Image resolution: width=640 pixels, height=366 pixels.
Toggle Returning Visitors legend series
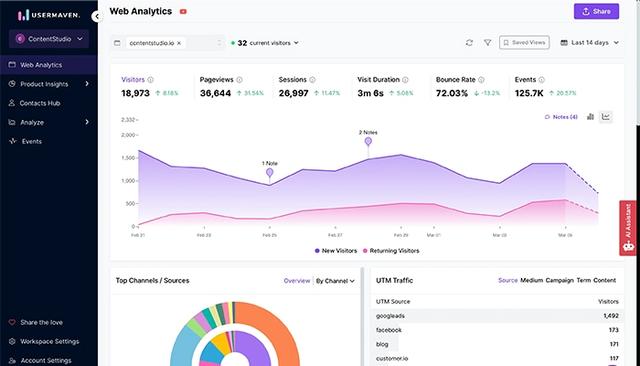[391, 251]
